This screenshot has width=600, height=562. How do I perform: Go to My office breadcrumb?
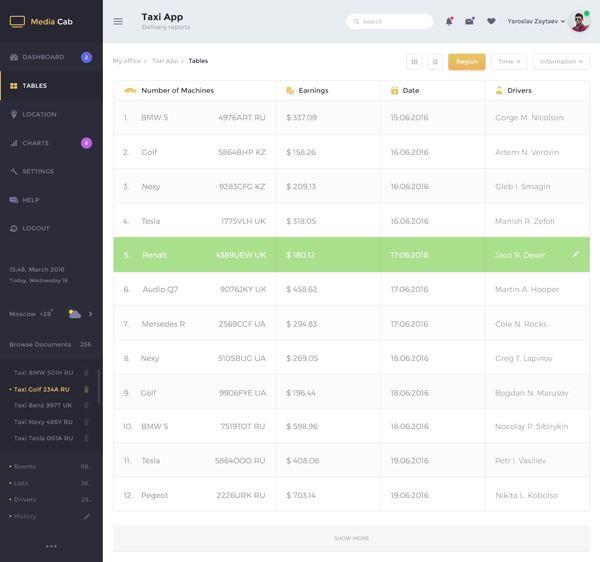click(127, 61)
